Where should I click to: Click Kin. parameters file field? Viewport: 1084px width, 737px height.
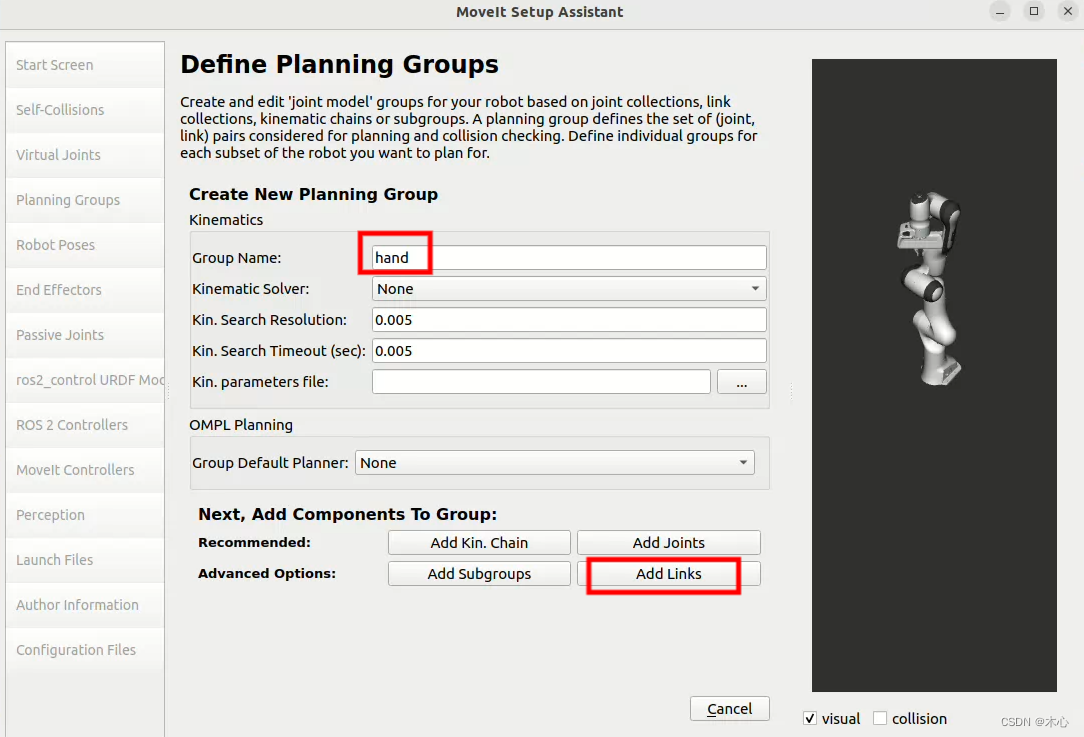coord(541,382)
